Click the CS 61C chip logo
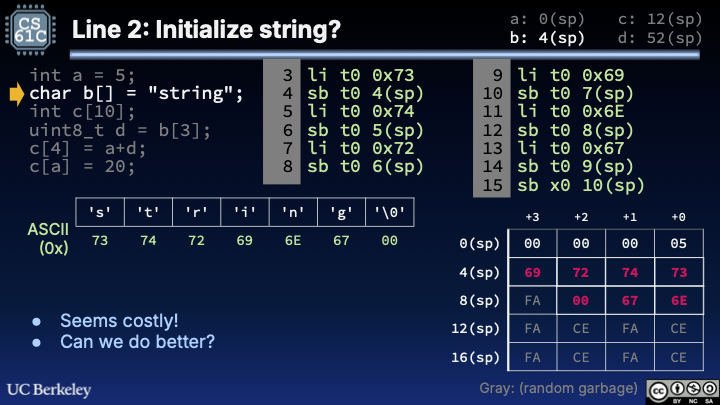The height and width of the screenshot is (405, 720). pos(33,29)
